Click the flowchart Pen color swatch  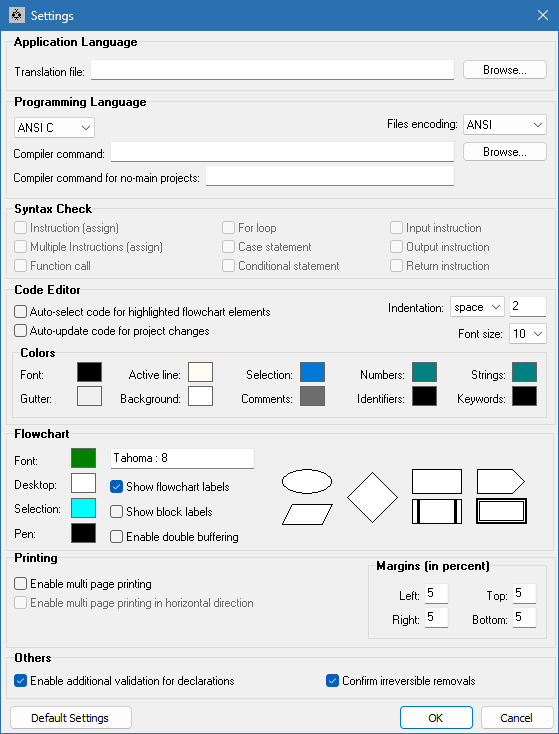[x=83, y=533]
